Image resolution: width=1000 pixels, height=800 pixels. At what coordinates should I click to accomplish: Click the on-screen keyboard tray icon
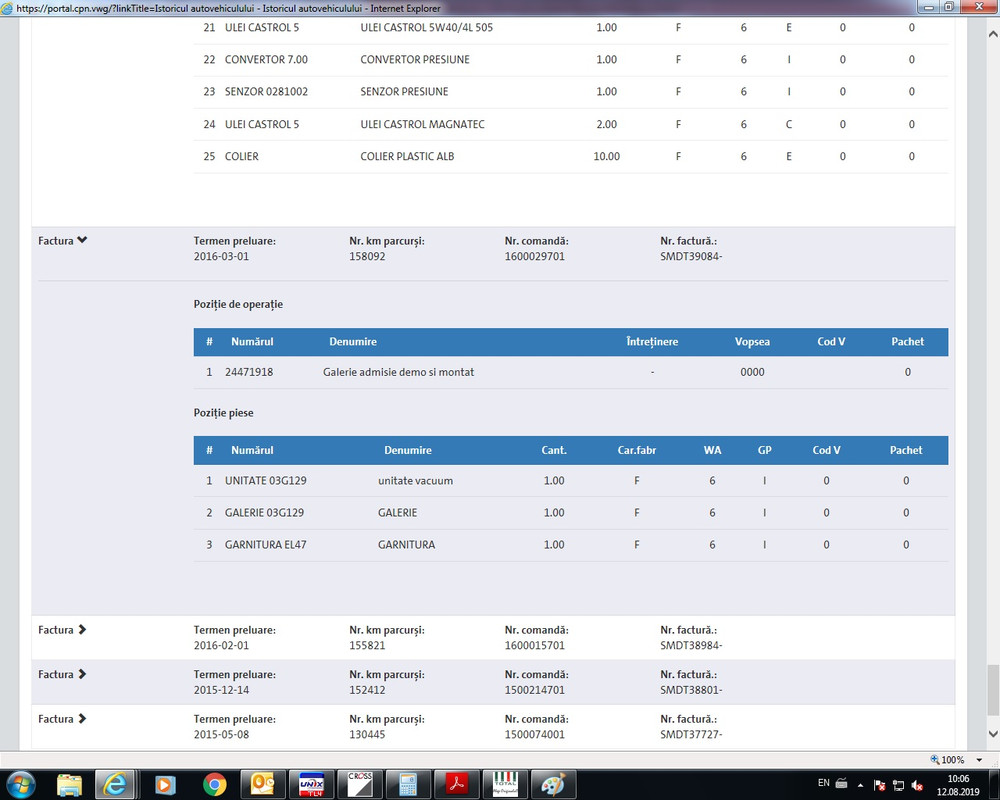tap(841, 783)
